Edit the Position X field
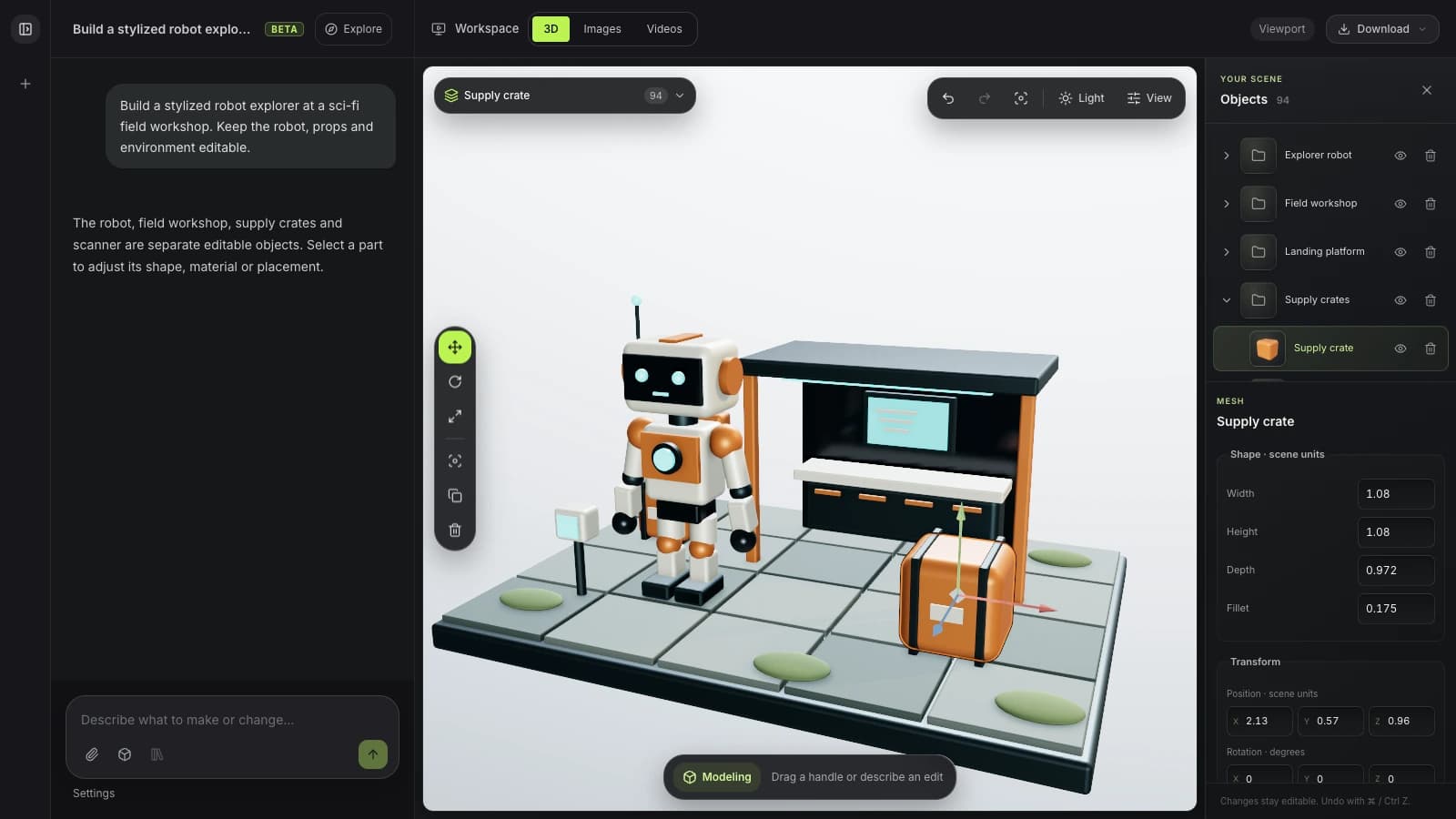1456x819 pixels. 1259,721
